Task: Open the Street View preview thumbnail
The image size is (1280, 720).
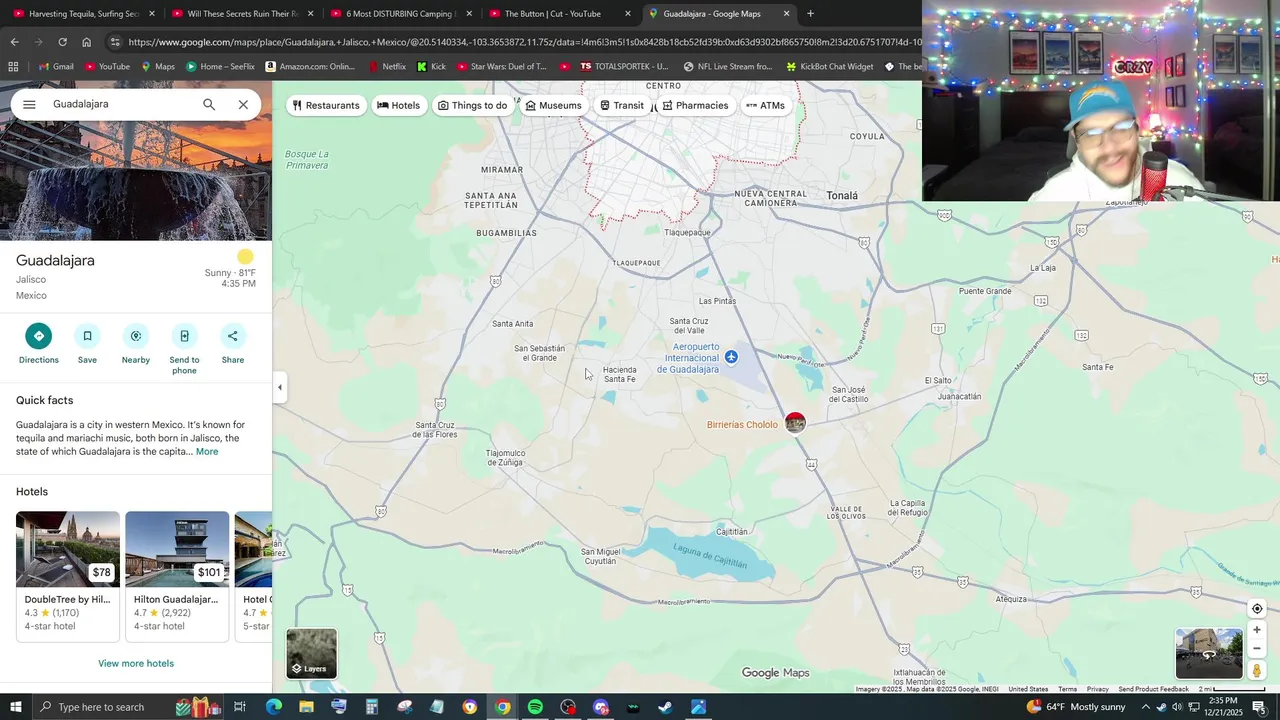Action: click(x=1209, y=654)
